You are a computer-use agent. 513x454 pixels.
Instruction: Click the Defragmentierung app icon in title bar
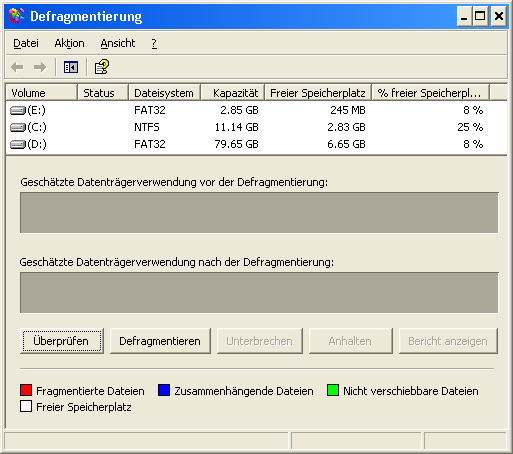[16, 16]
